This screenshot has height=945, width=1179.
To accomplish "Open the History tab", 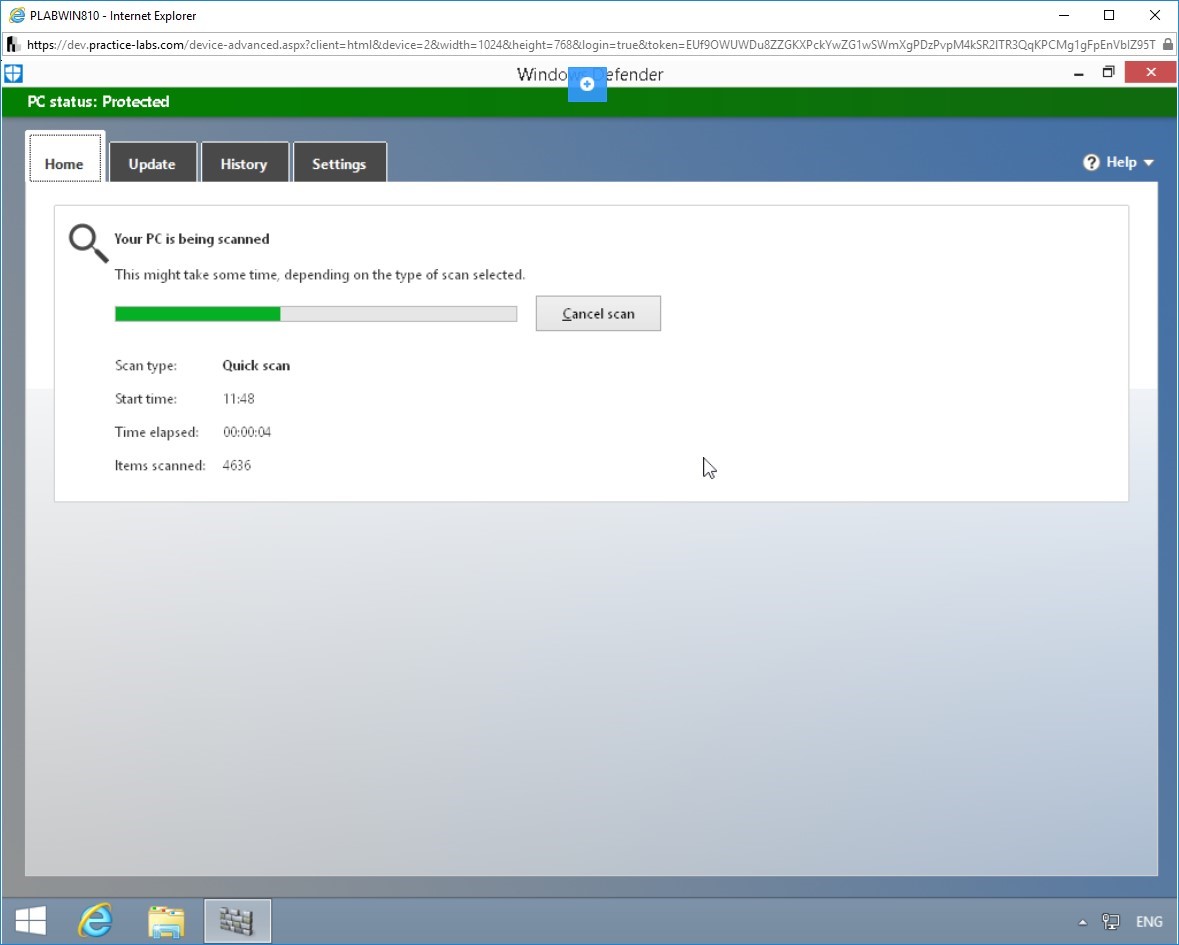I will [x=244, y=162].
